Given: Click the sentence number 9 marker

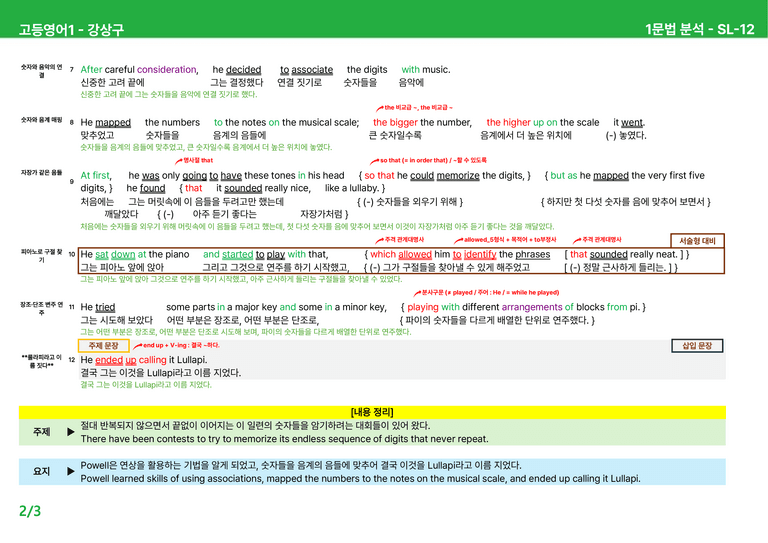Looking at the screenshot, I should point(72,182).
